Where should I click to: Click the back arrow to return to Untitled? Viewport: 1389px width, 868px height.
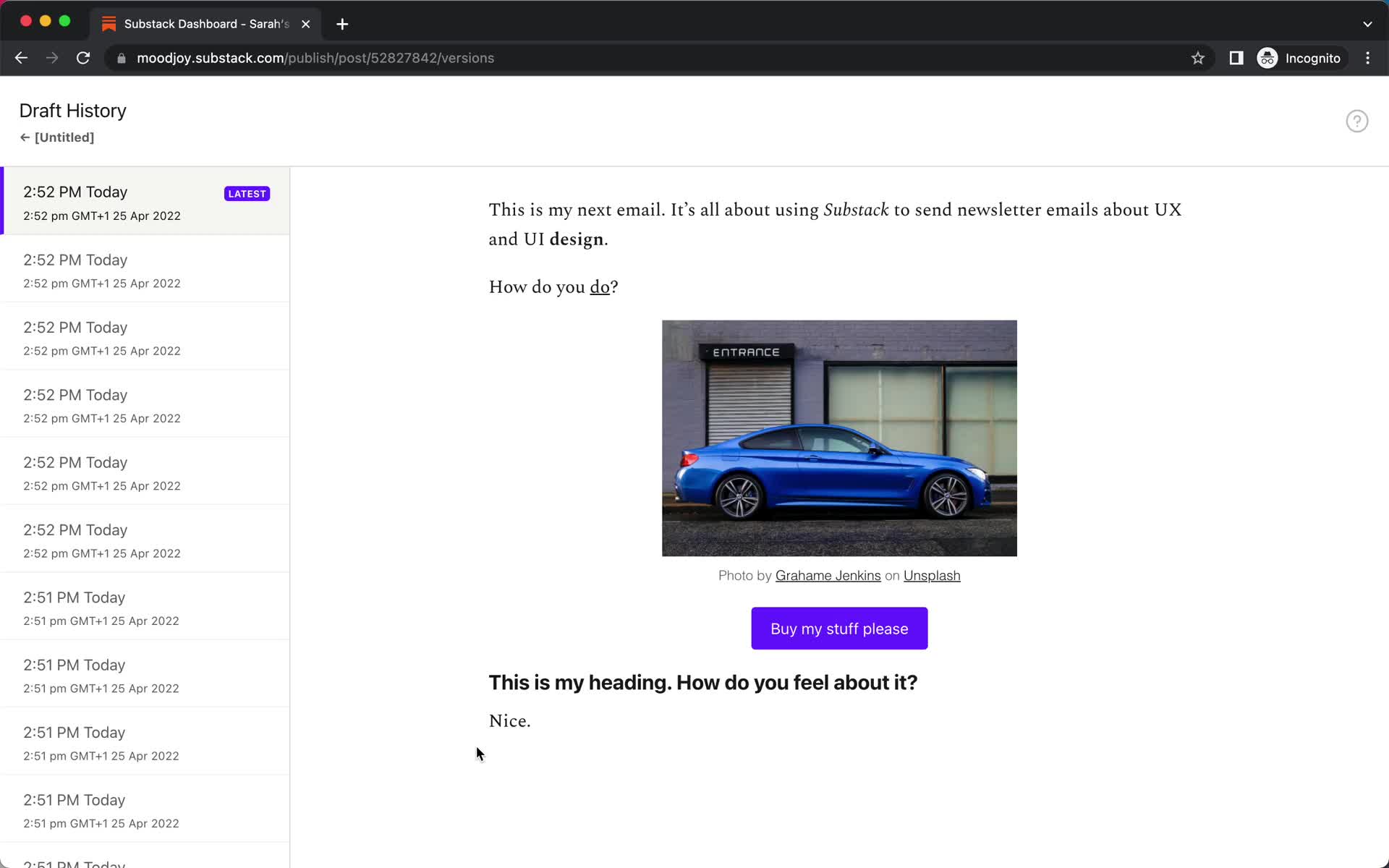24,137
